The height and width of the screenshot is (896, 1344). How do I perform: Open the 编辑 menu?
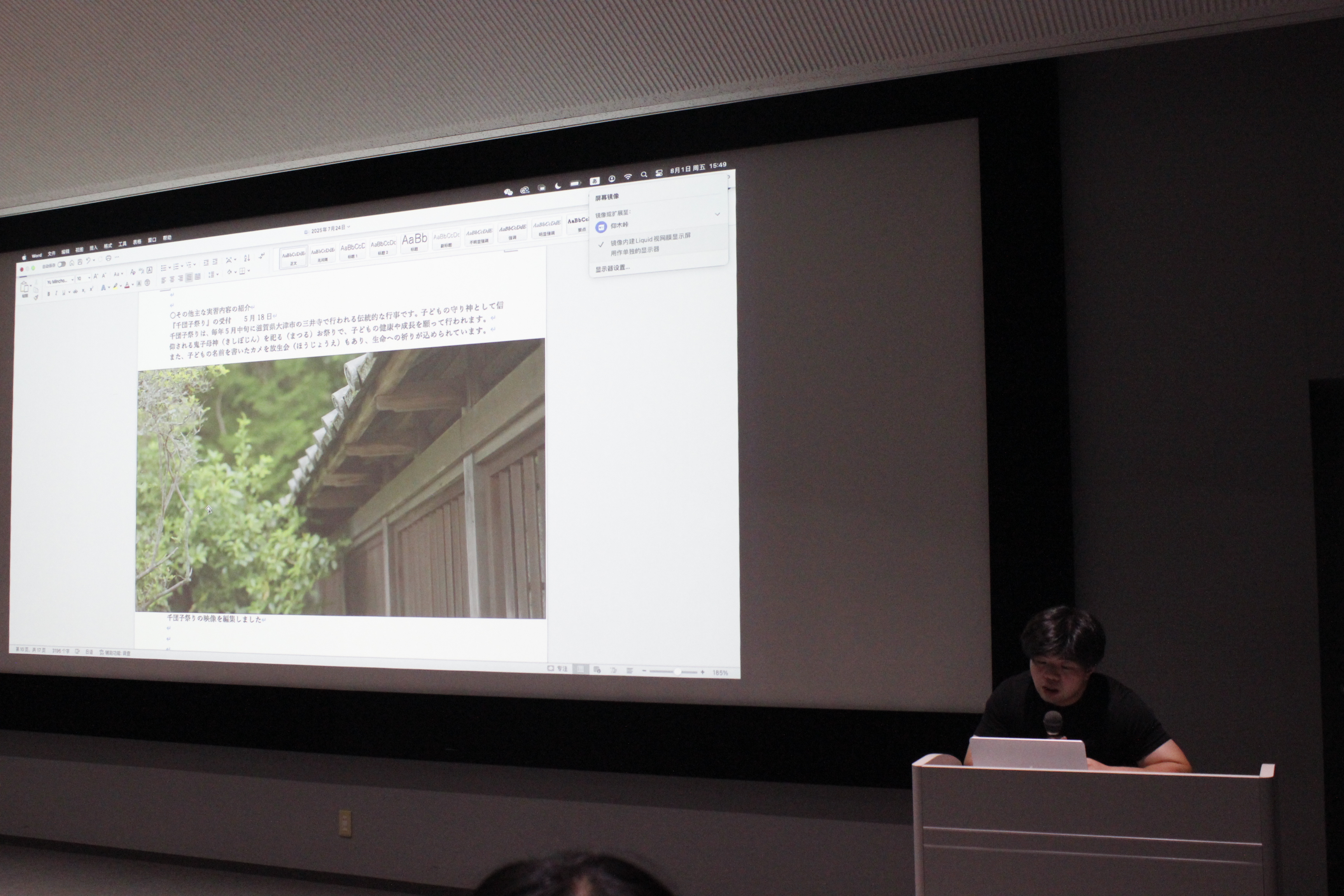coord(65,252)
